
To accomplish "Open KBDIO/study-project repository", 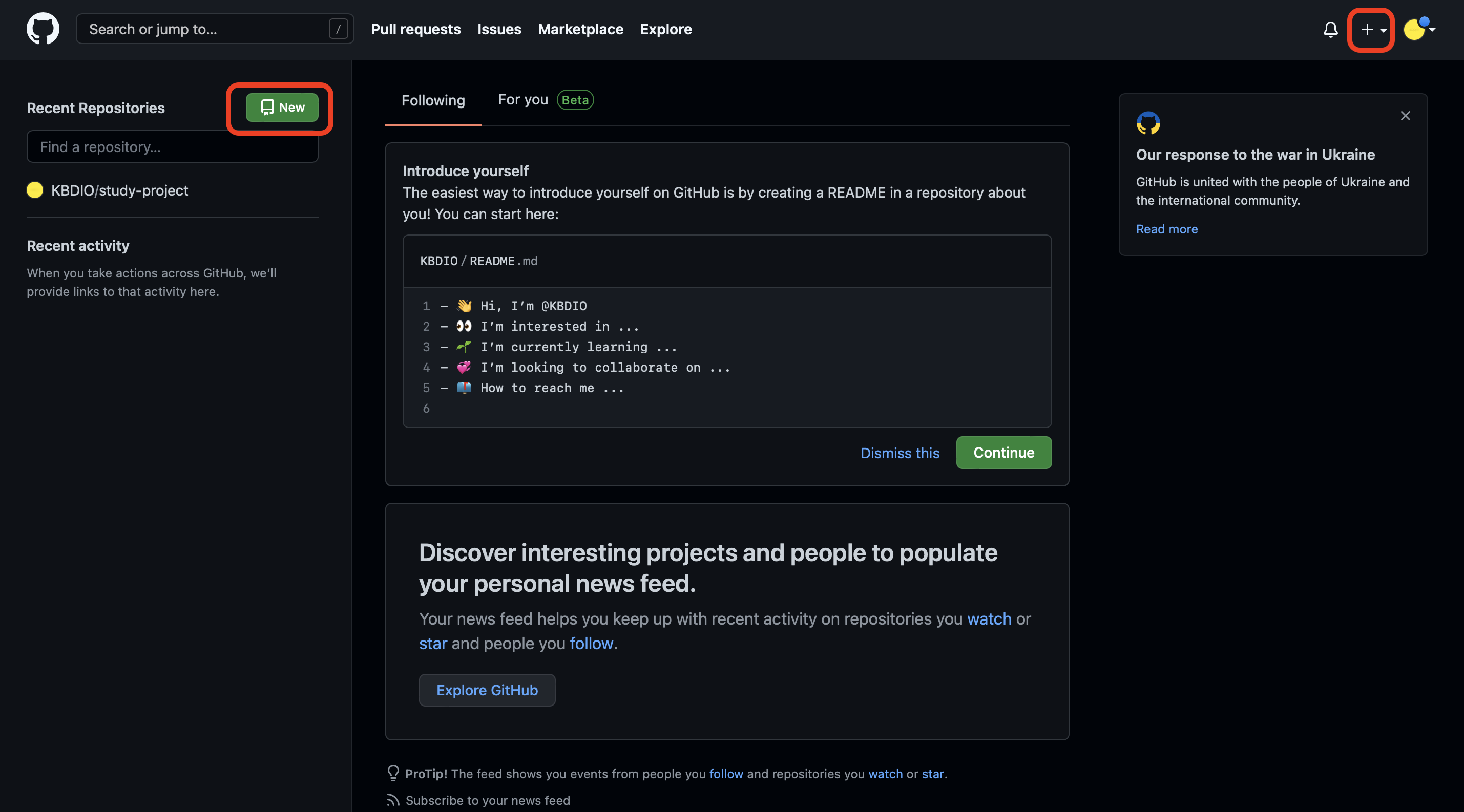I will 119,190.
